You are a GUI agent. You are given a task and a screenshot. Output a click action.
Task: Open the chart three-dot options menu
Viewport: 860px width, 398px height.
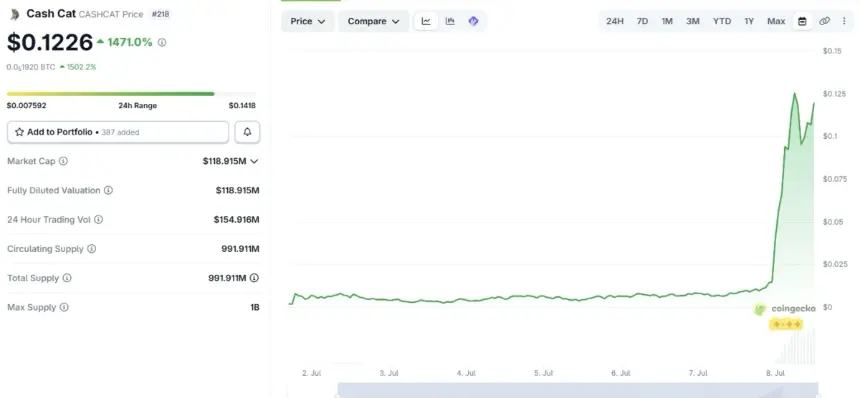[844, 21]
